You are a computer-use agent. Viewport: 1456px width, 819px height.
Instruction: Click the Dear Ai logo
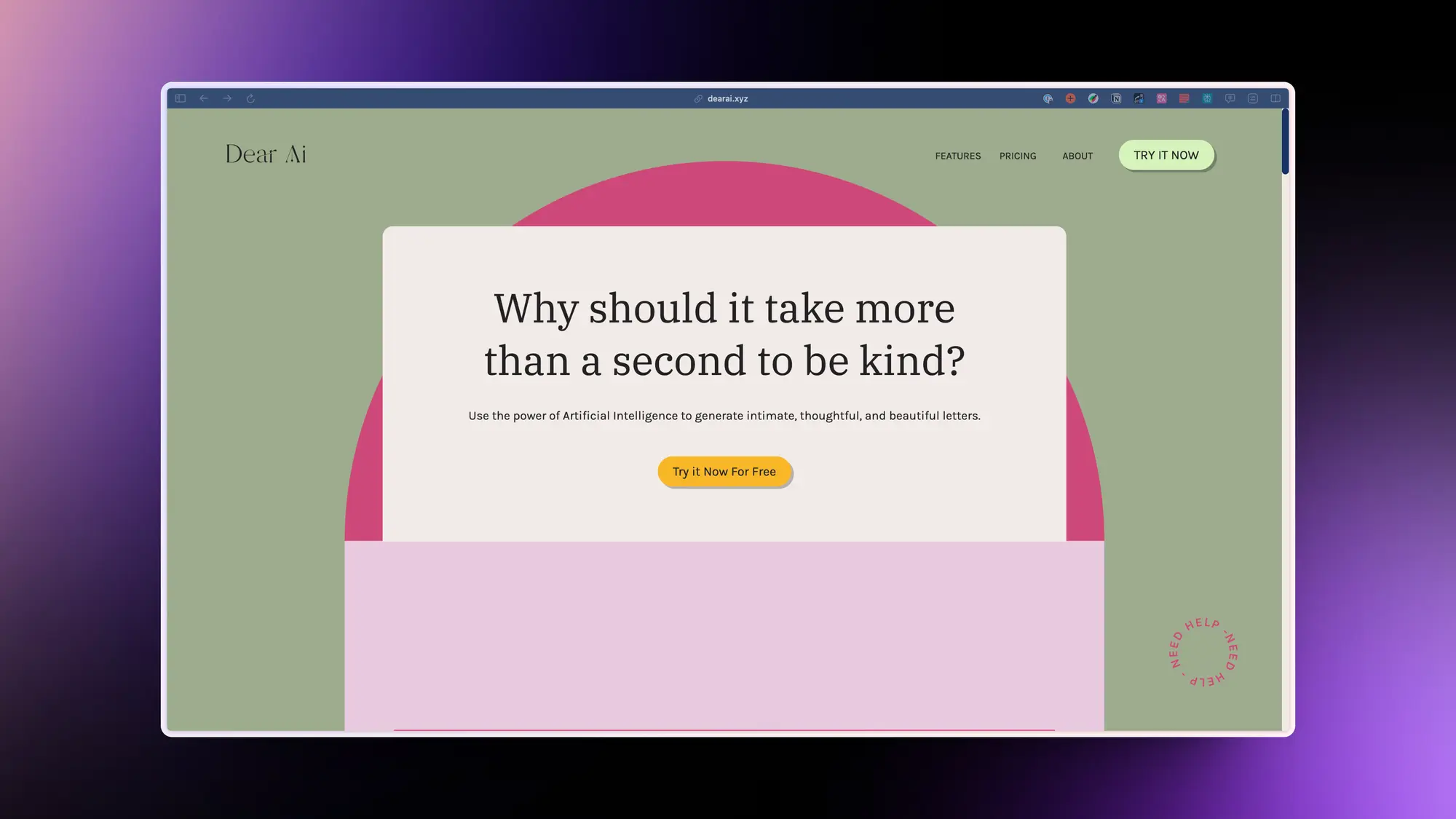pyautogui.click(x=266, y=154)
